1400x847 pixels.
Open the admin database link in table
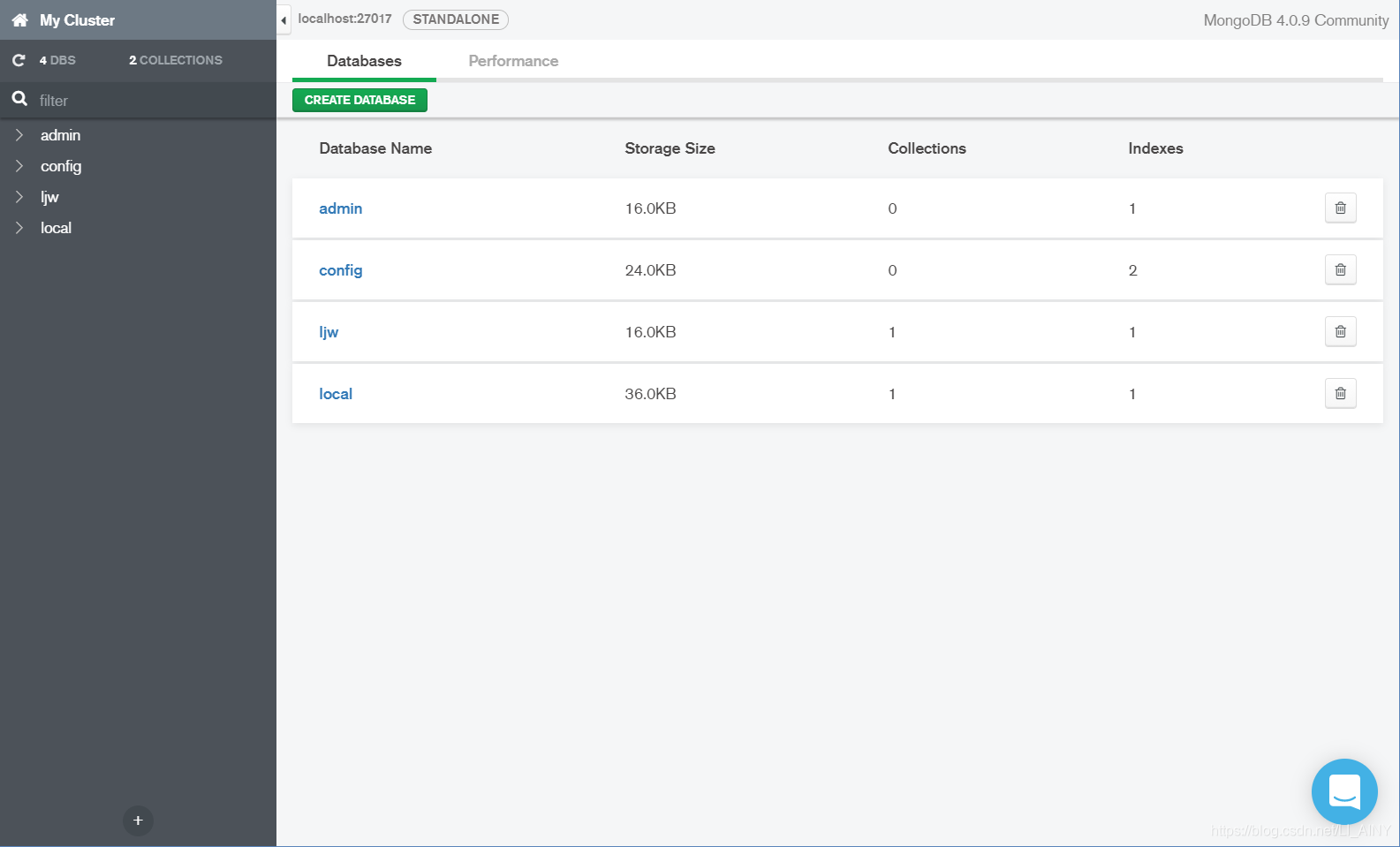[x=341, y=208]
